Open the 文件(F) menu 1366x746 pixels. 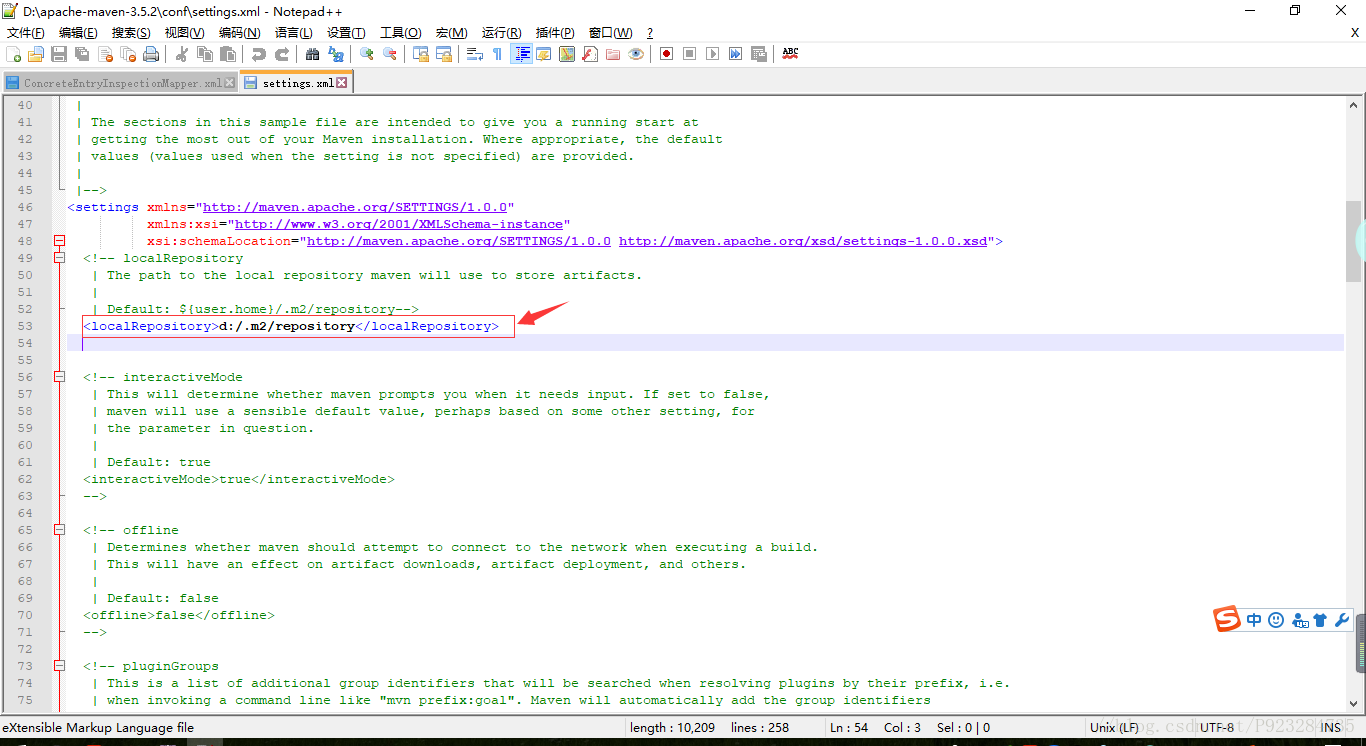point(25,33)
